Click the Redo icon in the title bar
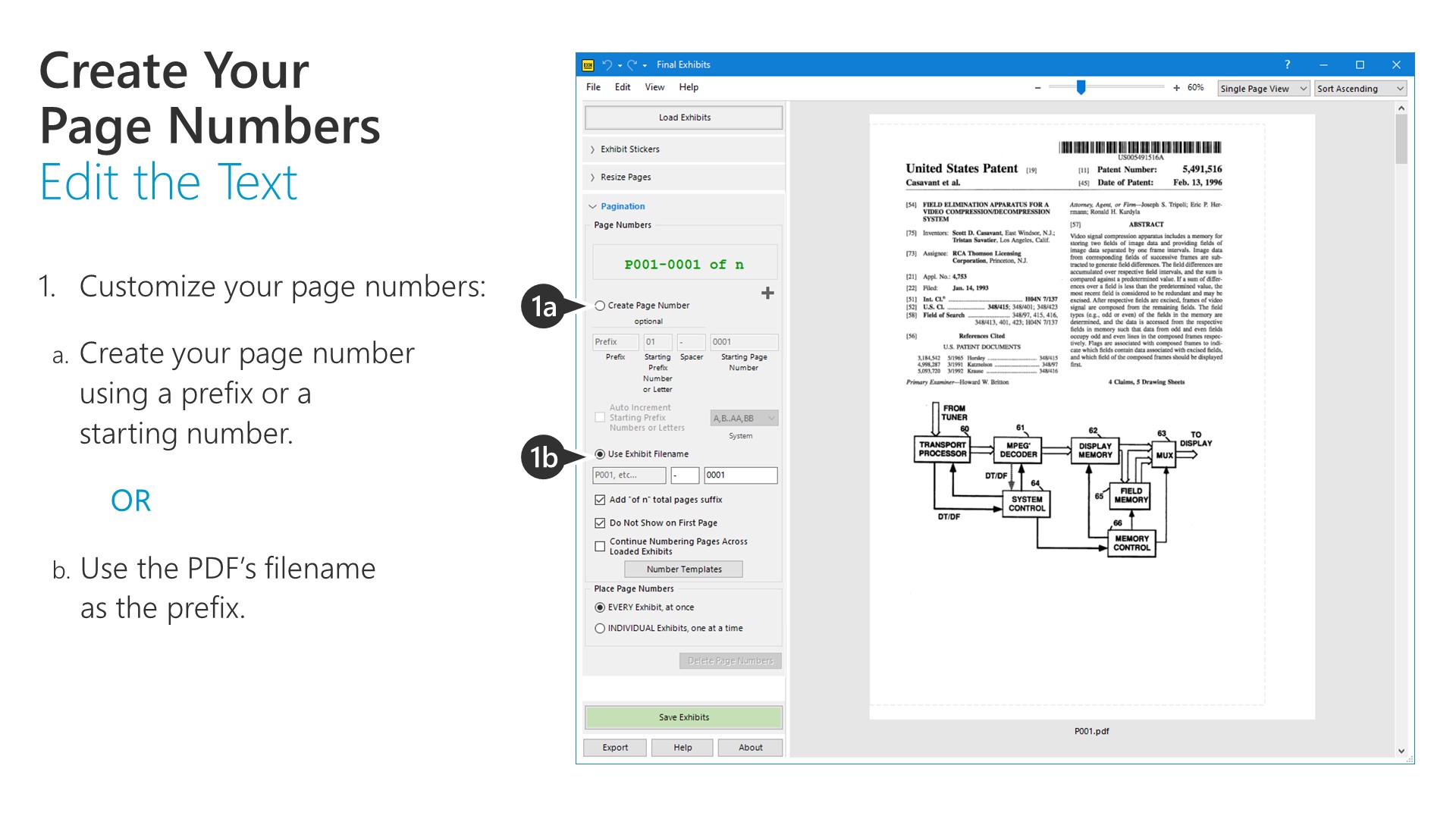 631,64
